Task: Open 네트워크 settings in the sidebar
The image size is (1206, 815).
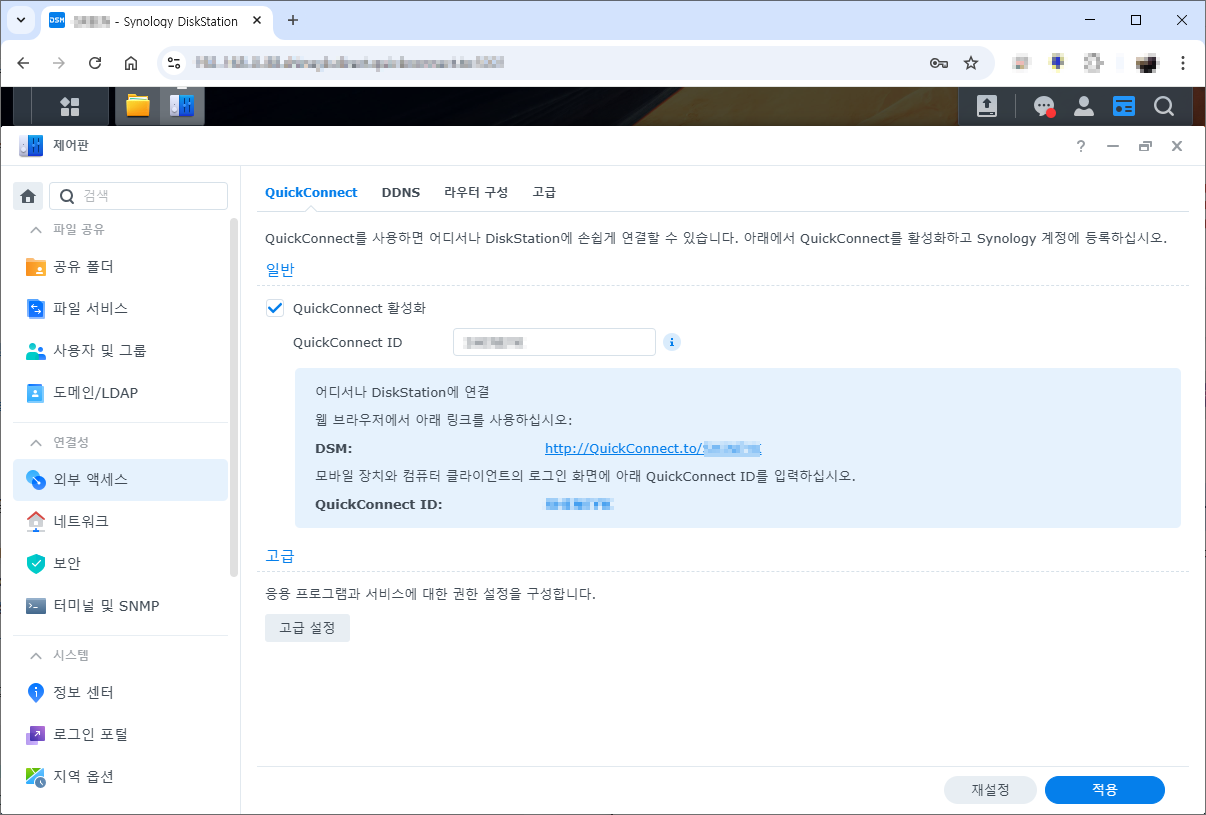Action: click(x=120, y=522)
